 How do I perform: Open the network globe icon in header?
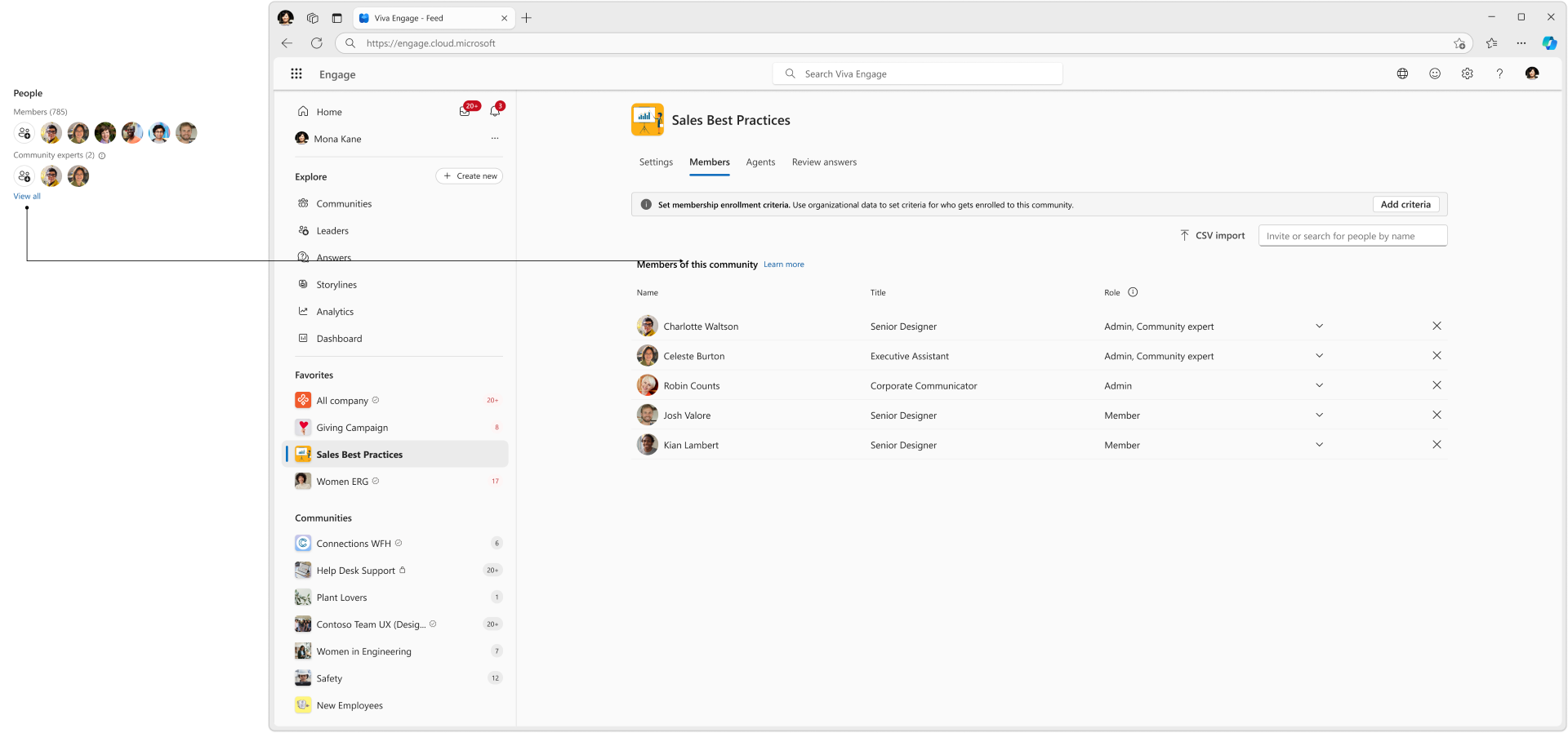click(1402, 73)
